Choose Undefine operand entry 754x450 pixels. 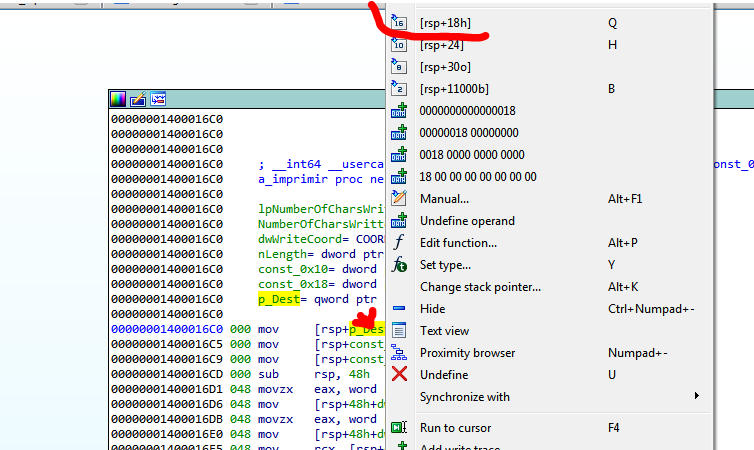point(467,221)
